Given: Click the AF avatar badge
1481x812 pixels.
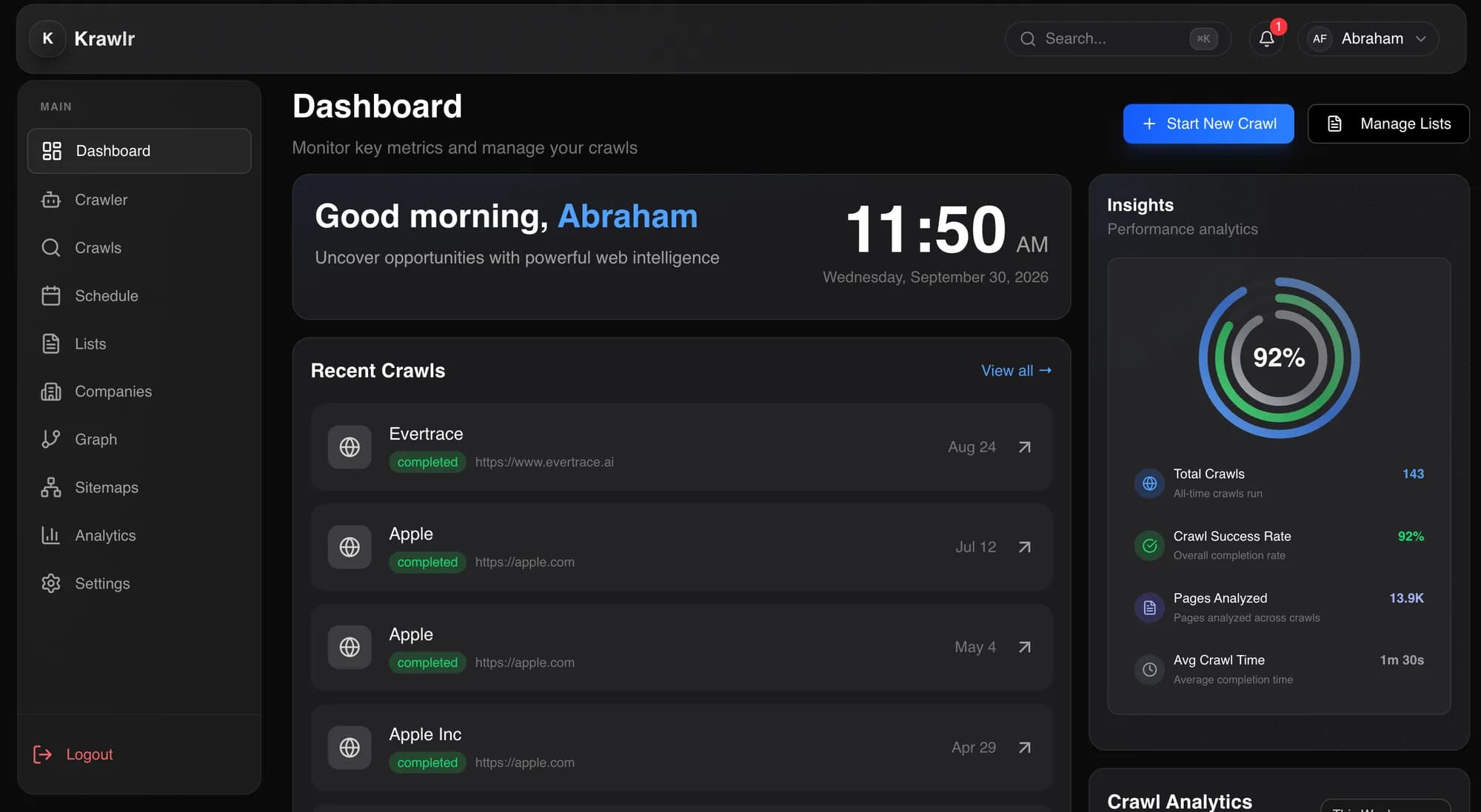Looking at the screenshot, I should click(x=1320, y=38).
